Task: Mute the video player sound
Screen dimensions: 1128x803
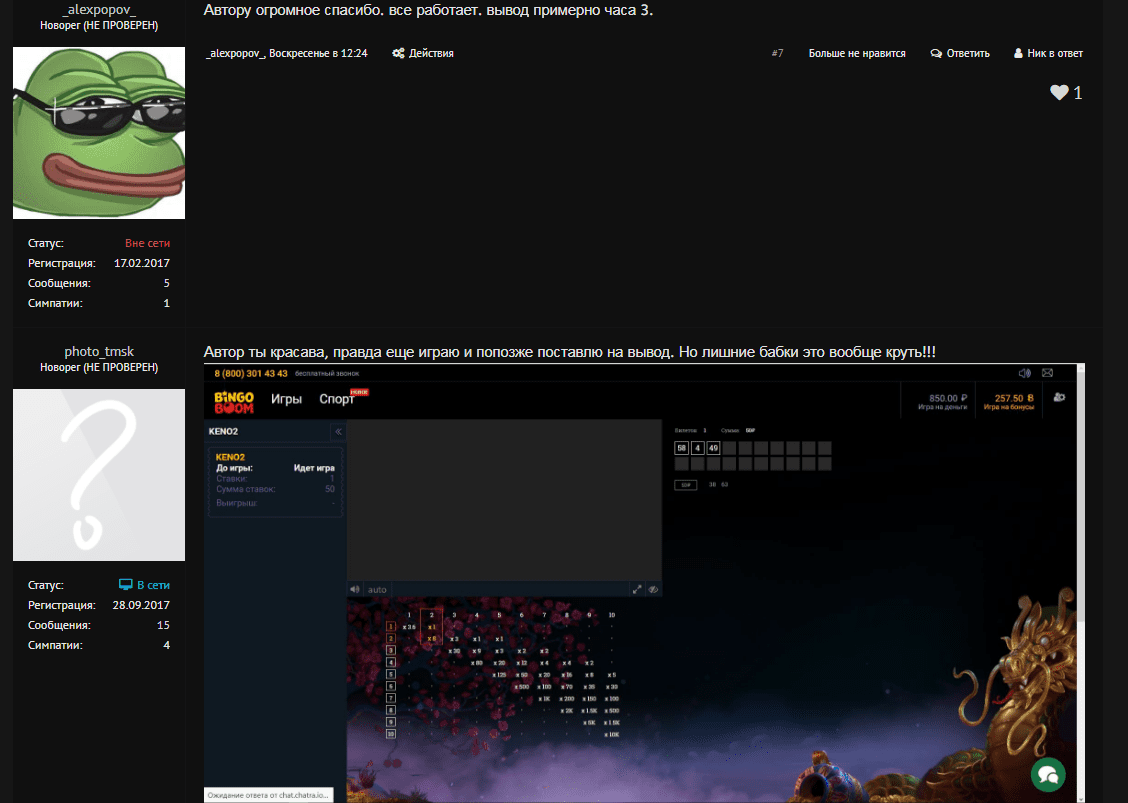Action: tap(355, 589)
